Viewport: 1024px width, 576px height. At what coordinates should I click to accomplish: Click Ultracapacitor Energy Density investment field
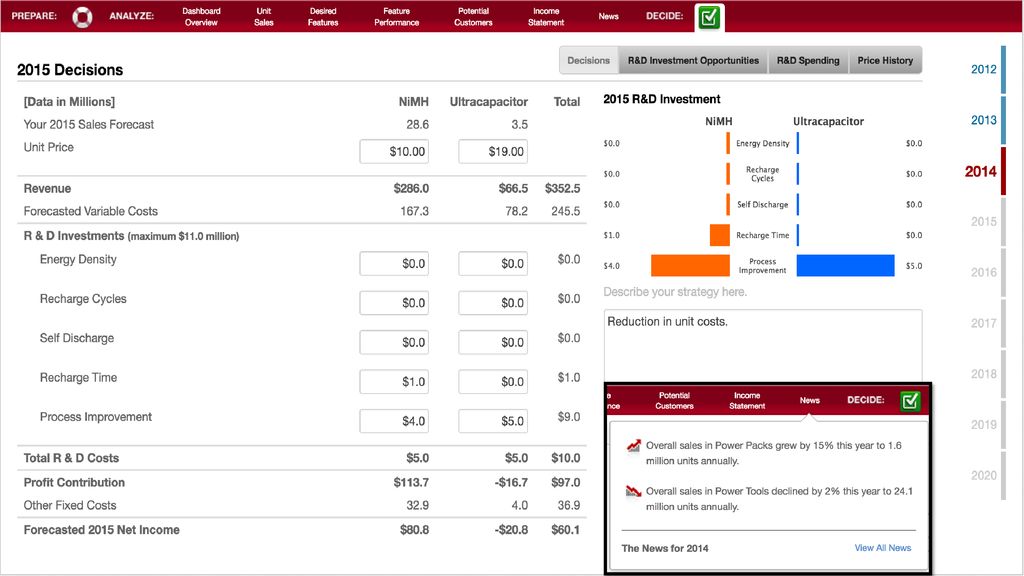493,264
